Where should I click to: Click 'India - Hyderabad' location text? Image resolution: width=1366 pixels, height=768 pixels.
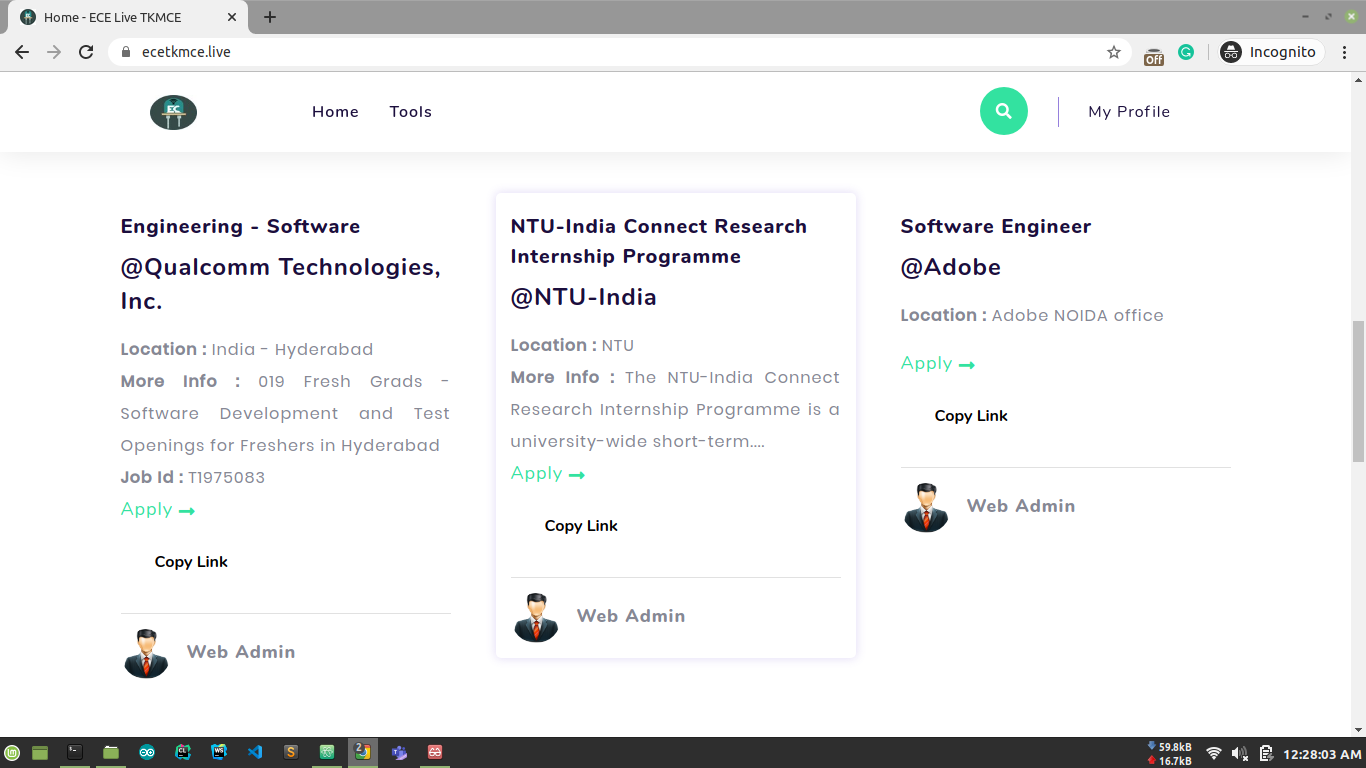pos(292,350)
